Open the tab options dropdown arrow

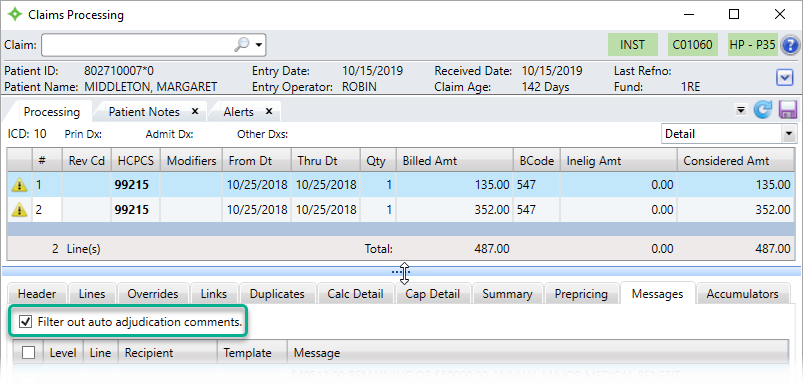coord(740,110)
